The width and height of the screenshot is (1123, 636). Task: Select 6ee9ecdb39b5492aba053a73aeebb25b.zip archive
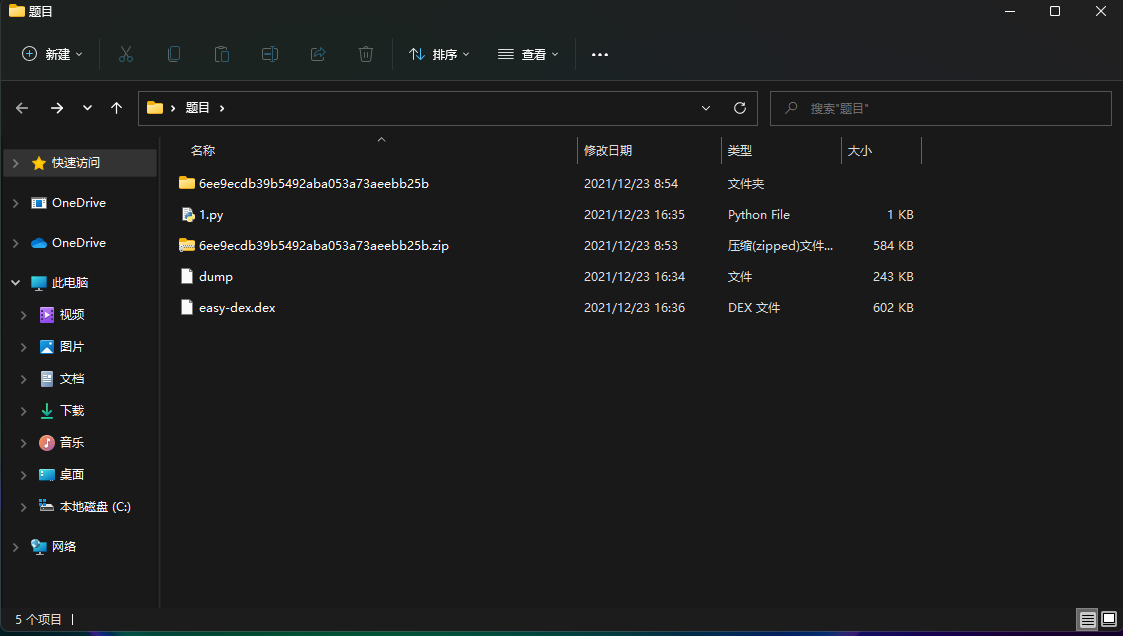324,246
